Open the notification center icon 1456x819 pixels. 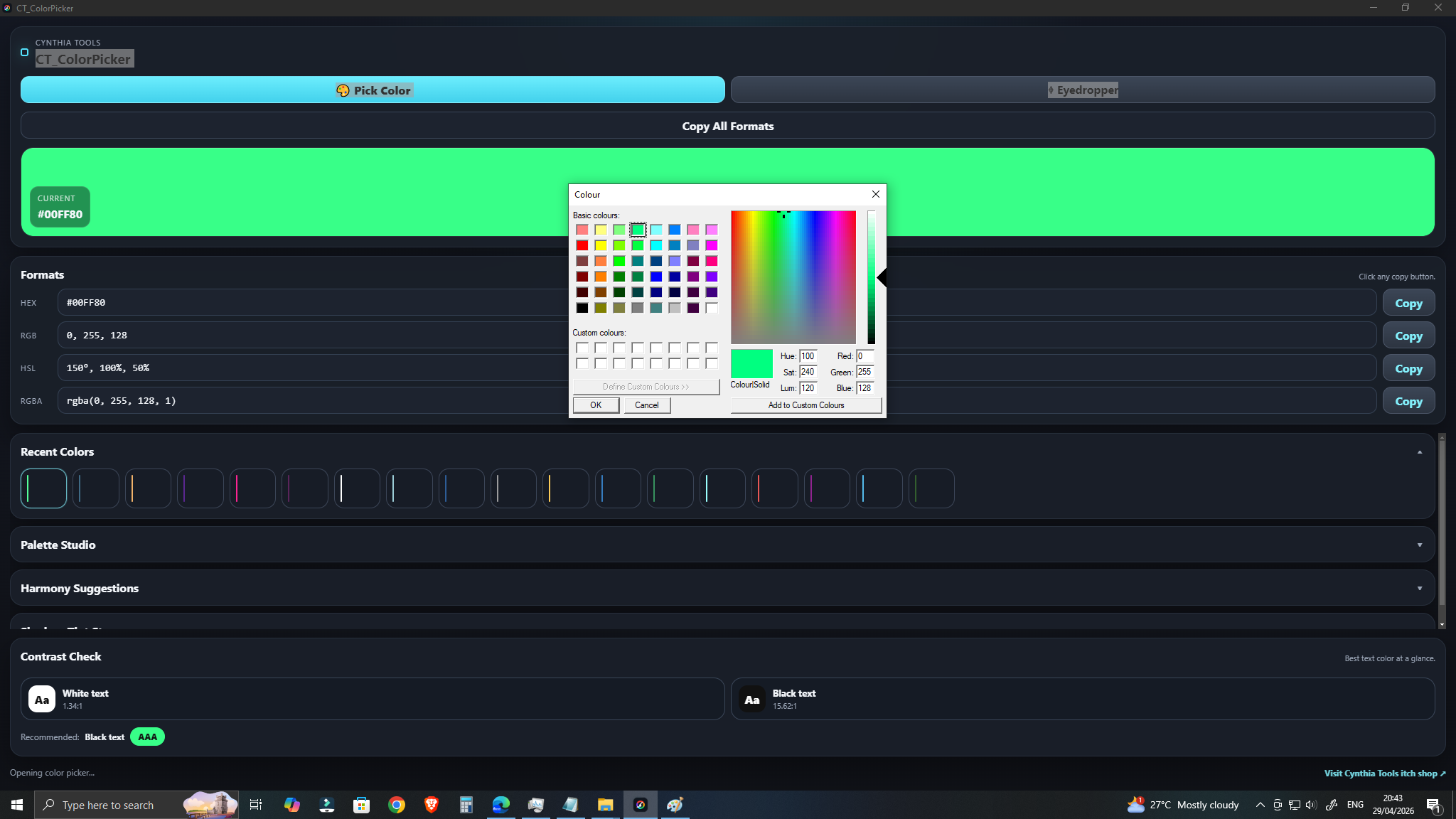(1433, 805)
